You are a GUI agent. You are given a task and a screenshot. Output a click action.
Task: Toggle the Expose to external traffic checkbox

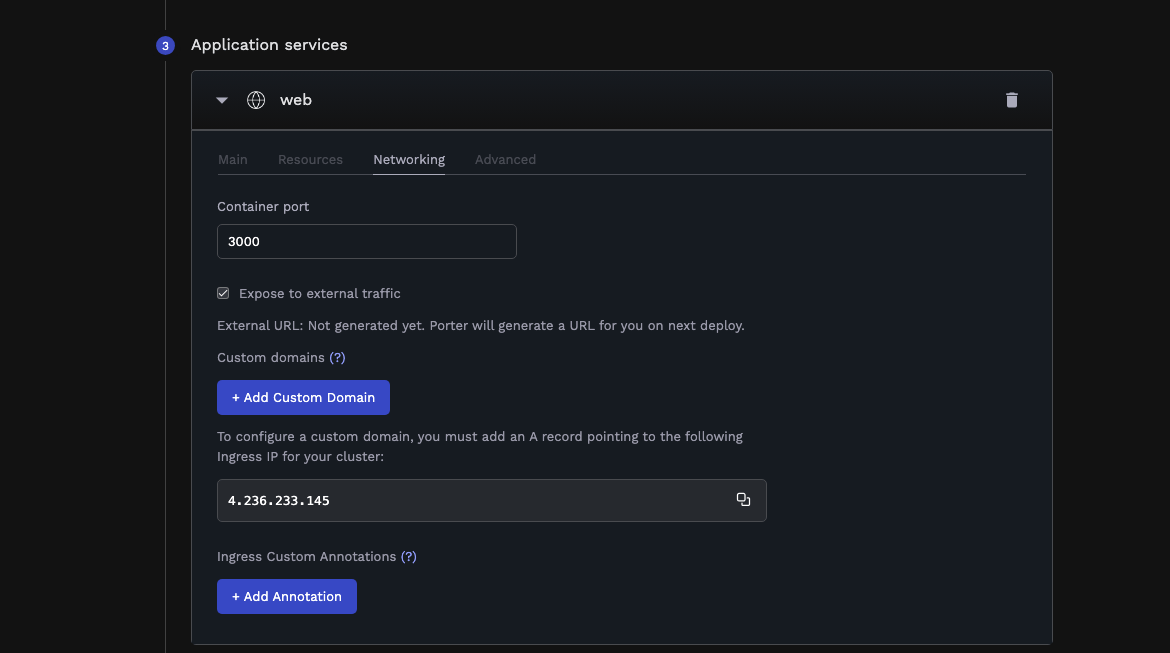(x=223, y=293)
